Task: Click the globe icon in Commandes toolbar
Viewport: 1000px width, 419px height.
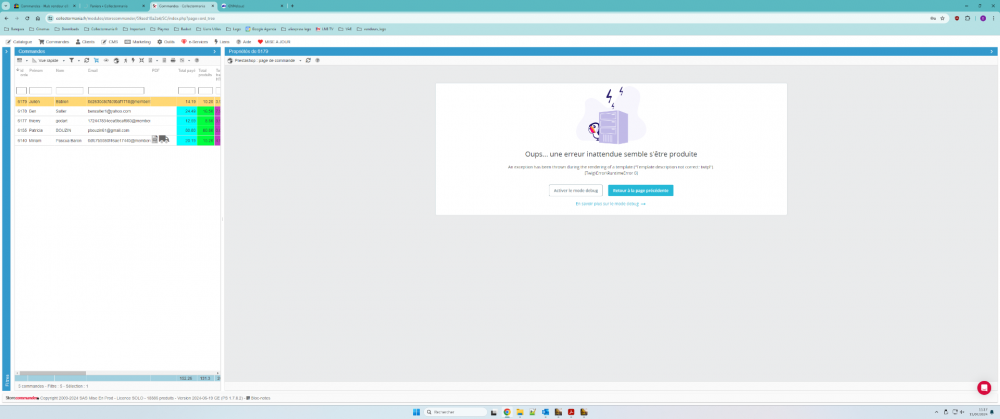Action: click(116, 60)
